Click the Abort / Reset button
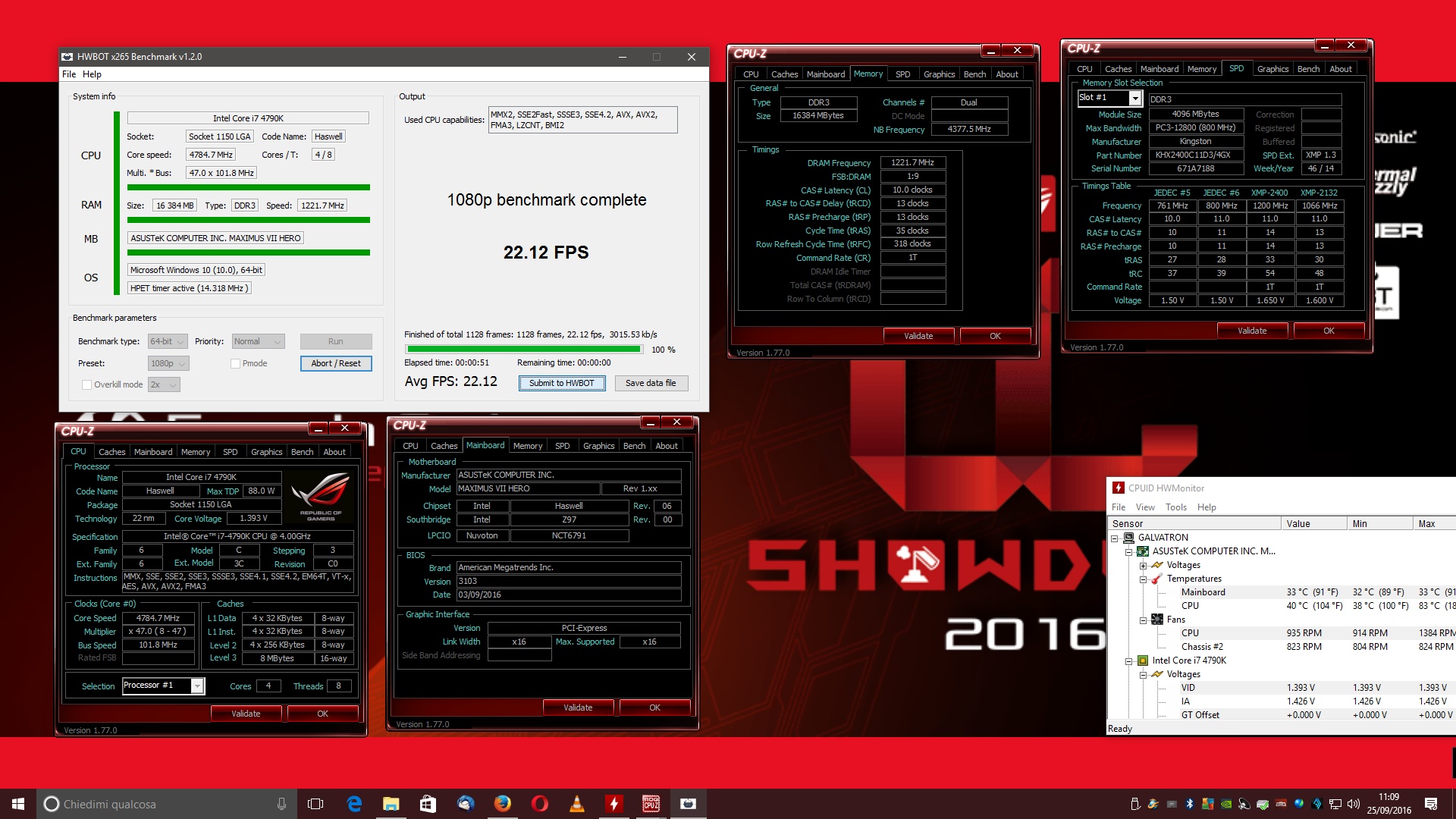1456x819 pixels. pos(336,363)
